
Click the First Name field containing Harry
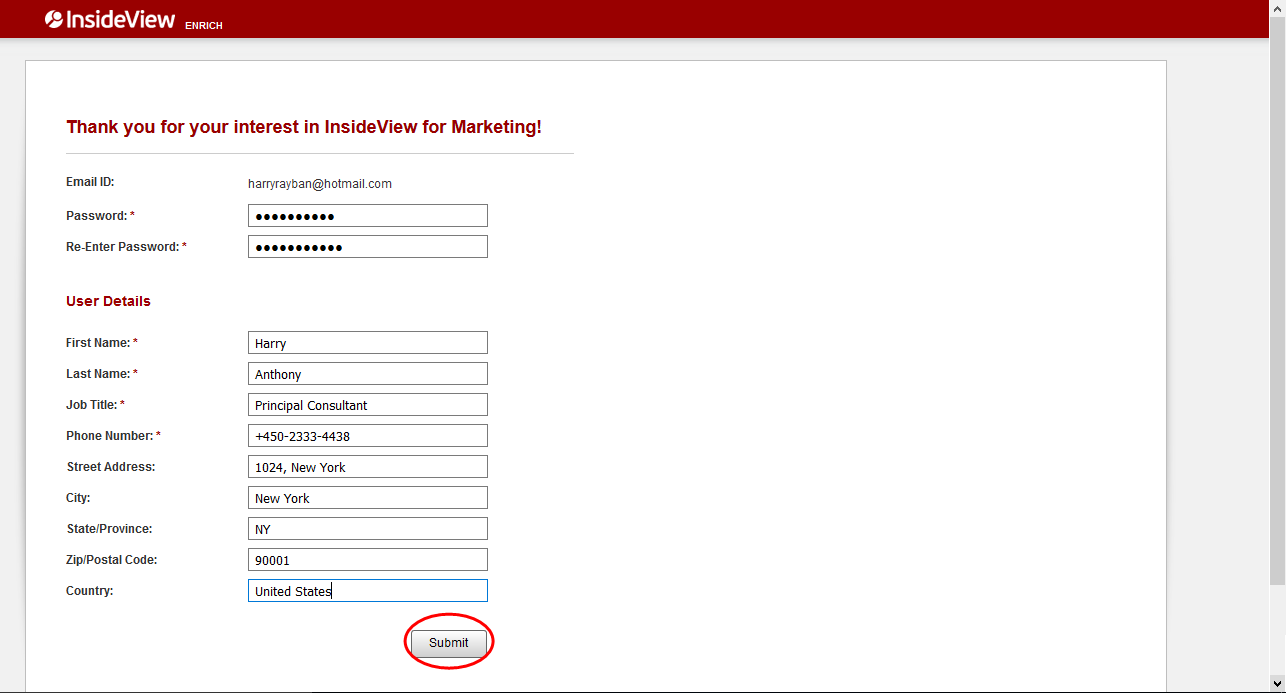[x=368, y=343]
